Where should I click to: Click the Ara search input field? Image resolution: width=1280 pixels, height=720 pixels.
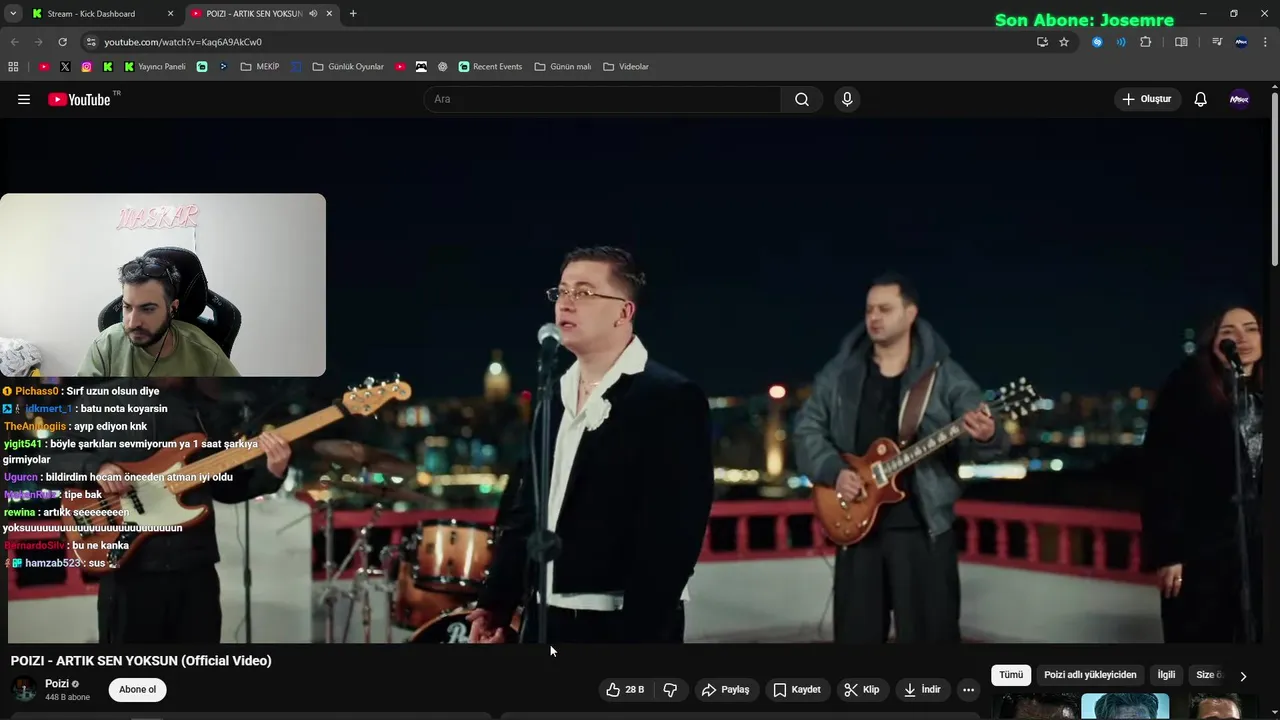(603, 99)
